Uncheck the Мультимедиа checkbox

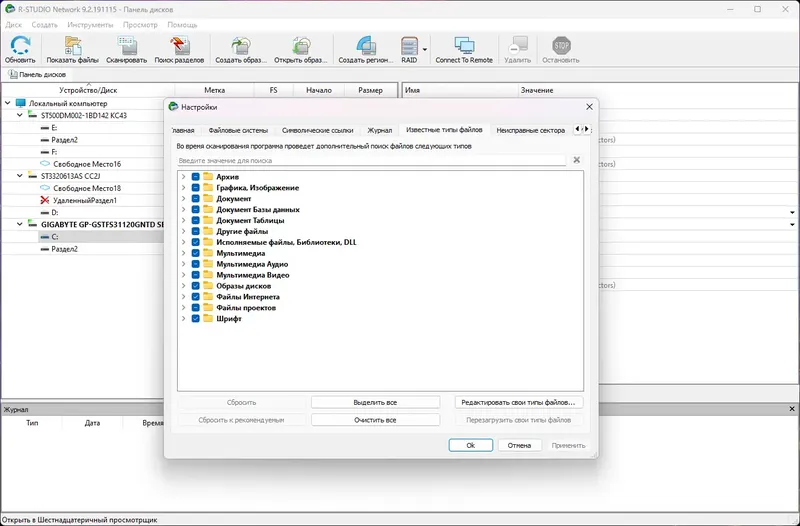point(195,253)
